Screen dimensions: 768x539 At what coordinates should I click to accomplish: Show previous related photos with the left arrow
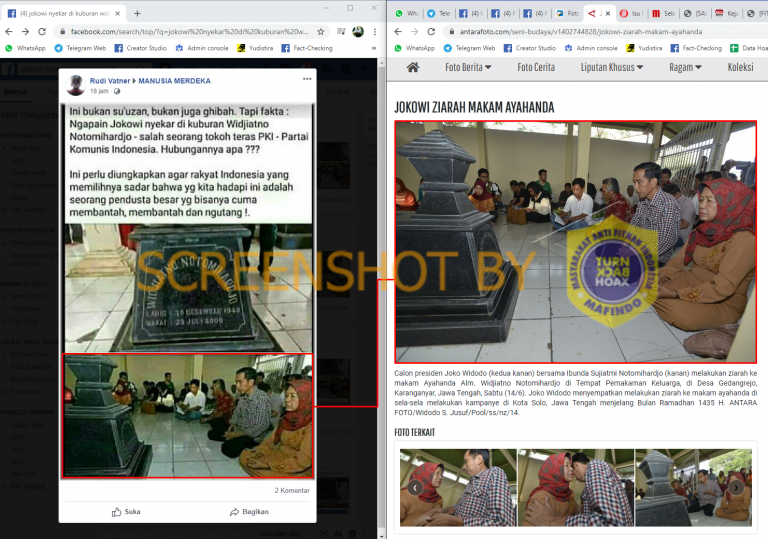(x=415, y=488)
